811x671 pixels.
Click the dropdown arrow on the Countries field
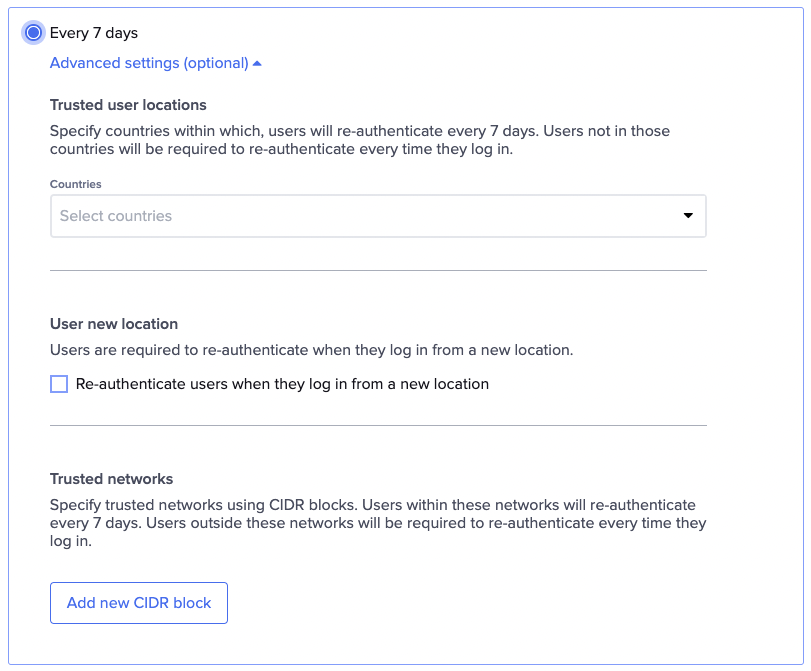coord(687,215)
